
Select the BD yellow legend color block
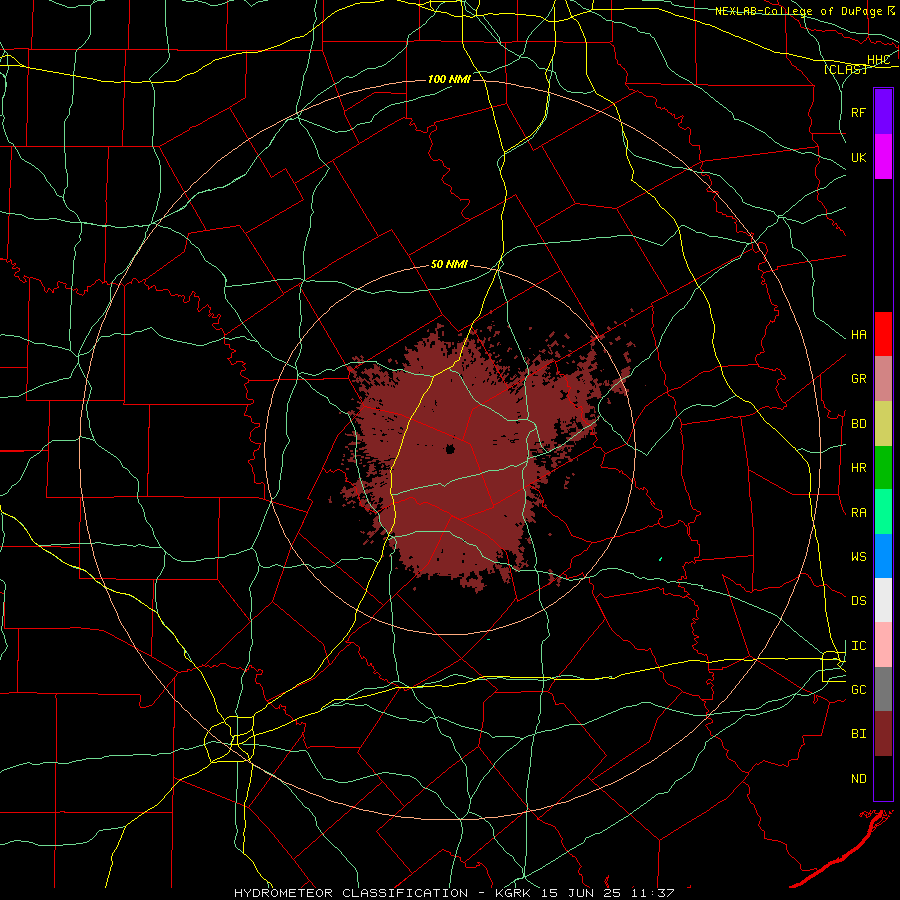pos(883,423)
